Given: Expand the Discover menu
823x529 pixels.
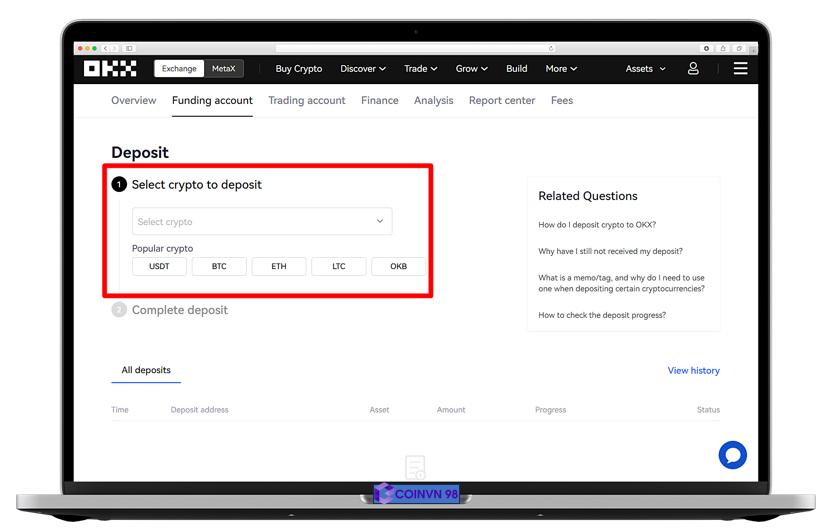Looking at the screenshot, I should click(x=363, y=69).
